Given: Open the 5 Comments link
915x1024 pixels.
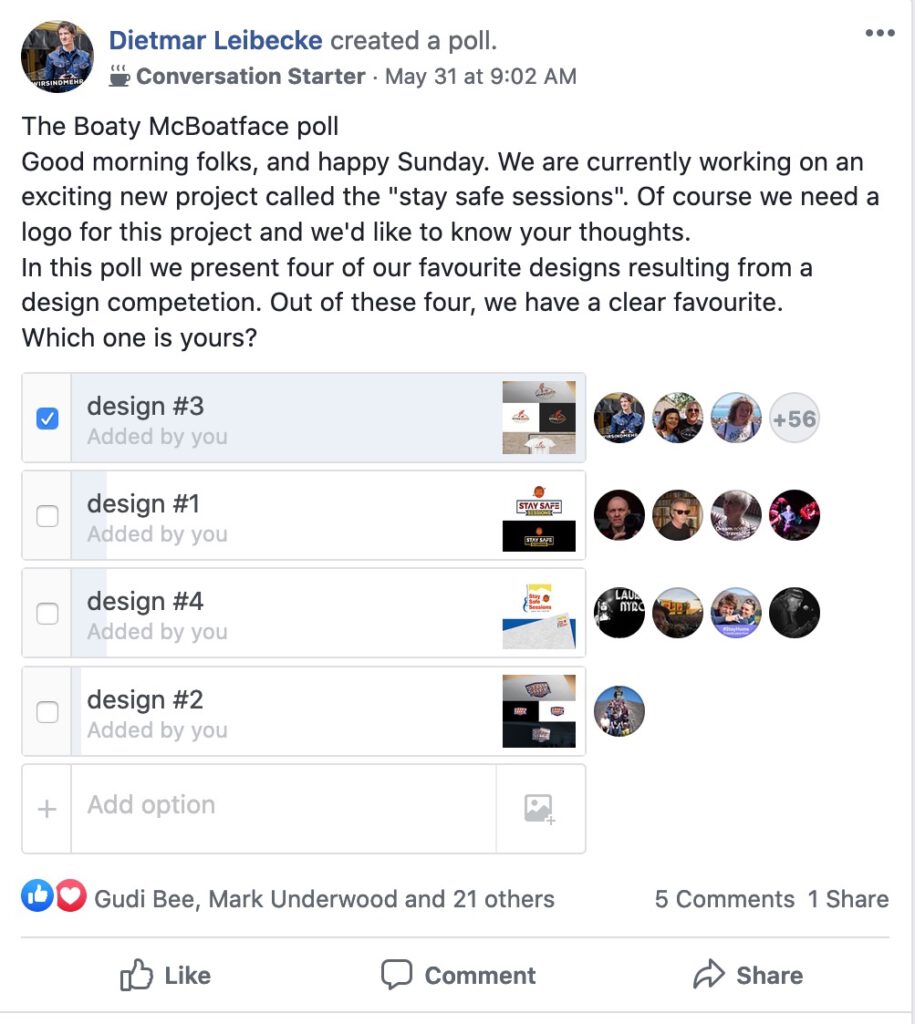Looking at the screenshot, I should (x=724, y=899).
